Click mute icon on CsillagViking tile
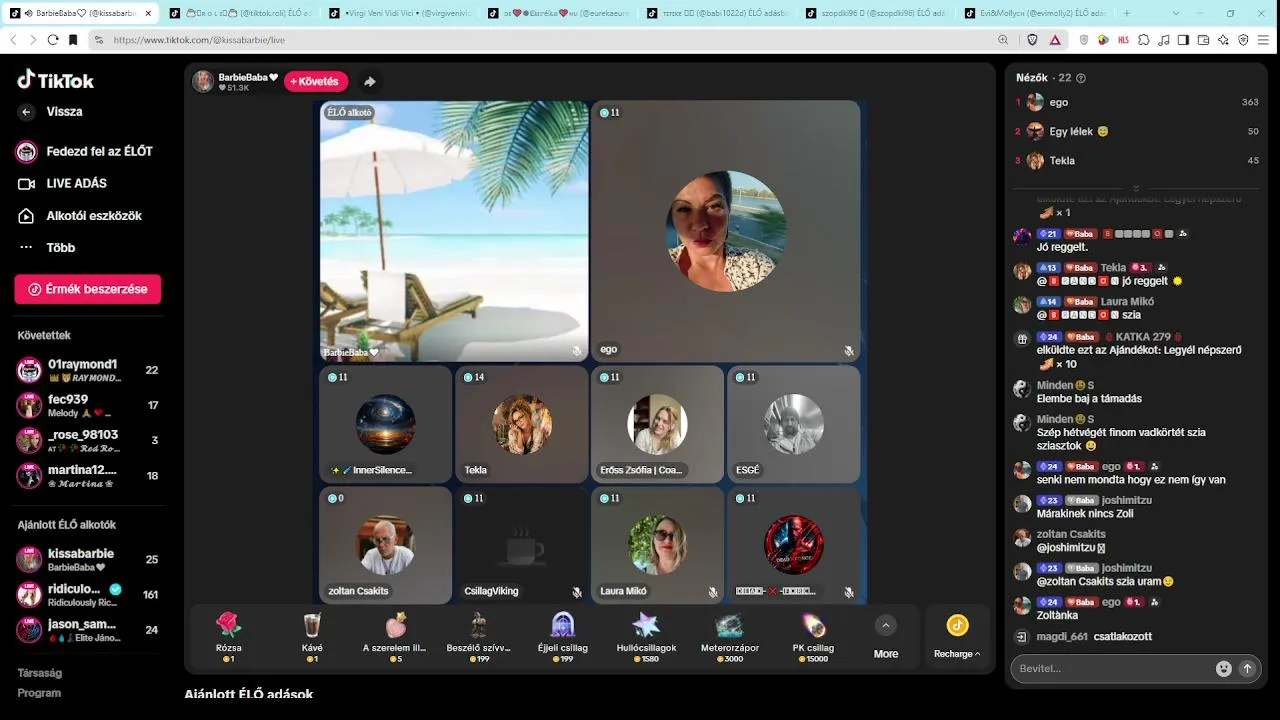1280x720 pixels. (x=577, y=592)
